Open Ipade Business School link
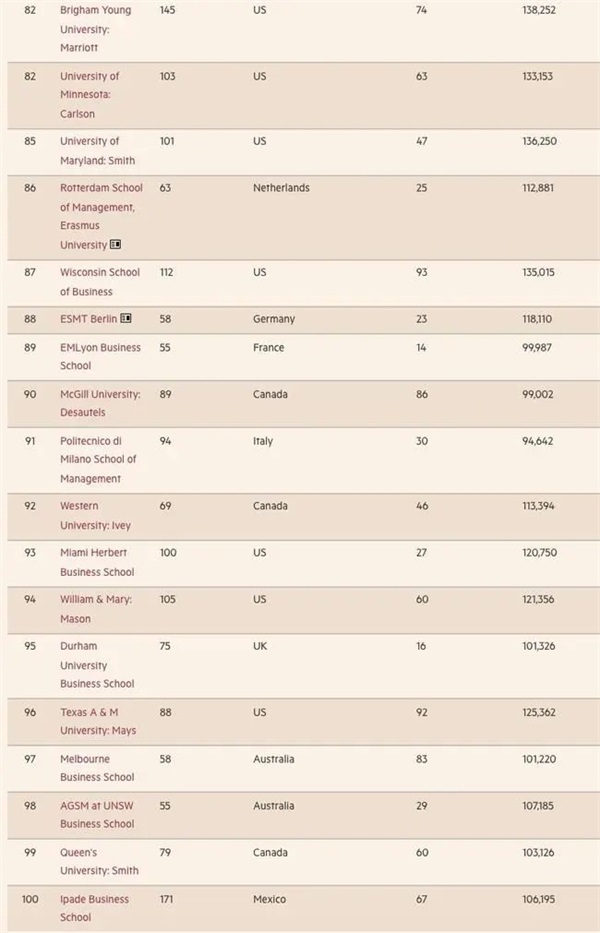The image size is (600, 933). tap(94, 908)
